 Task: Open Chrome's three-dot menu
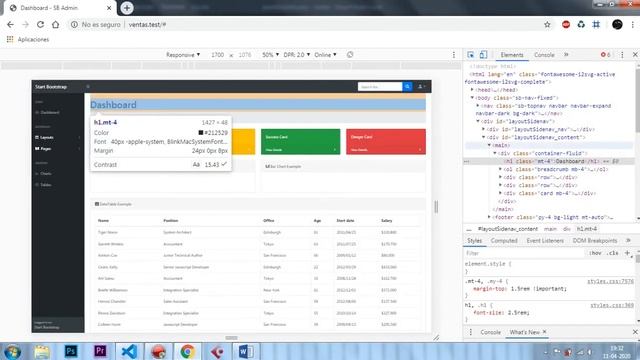coord(633,24)
